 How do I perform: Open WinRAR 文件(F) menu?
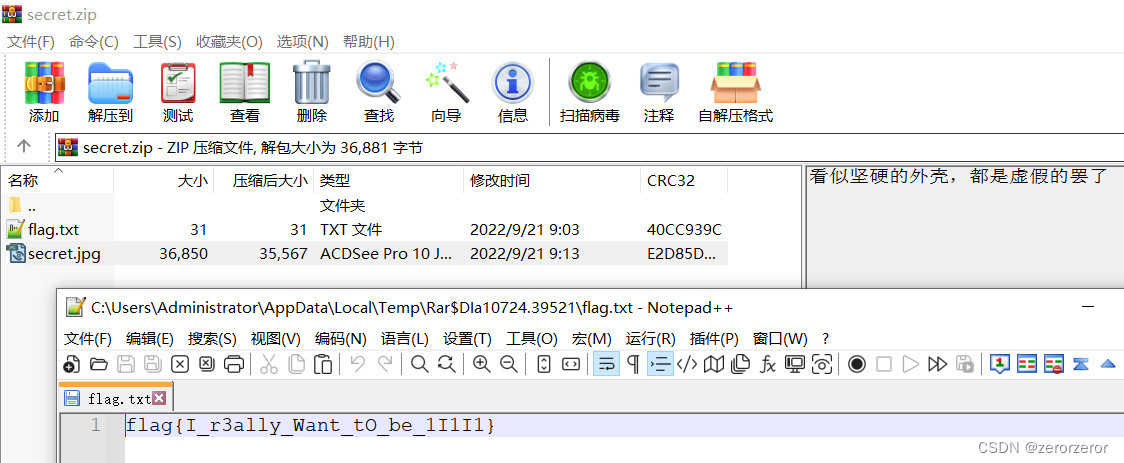31,42
